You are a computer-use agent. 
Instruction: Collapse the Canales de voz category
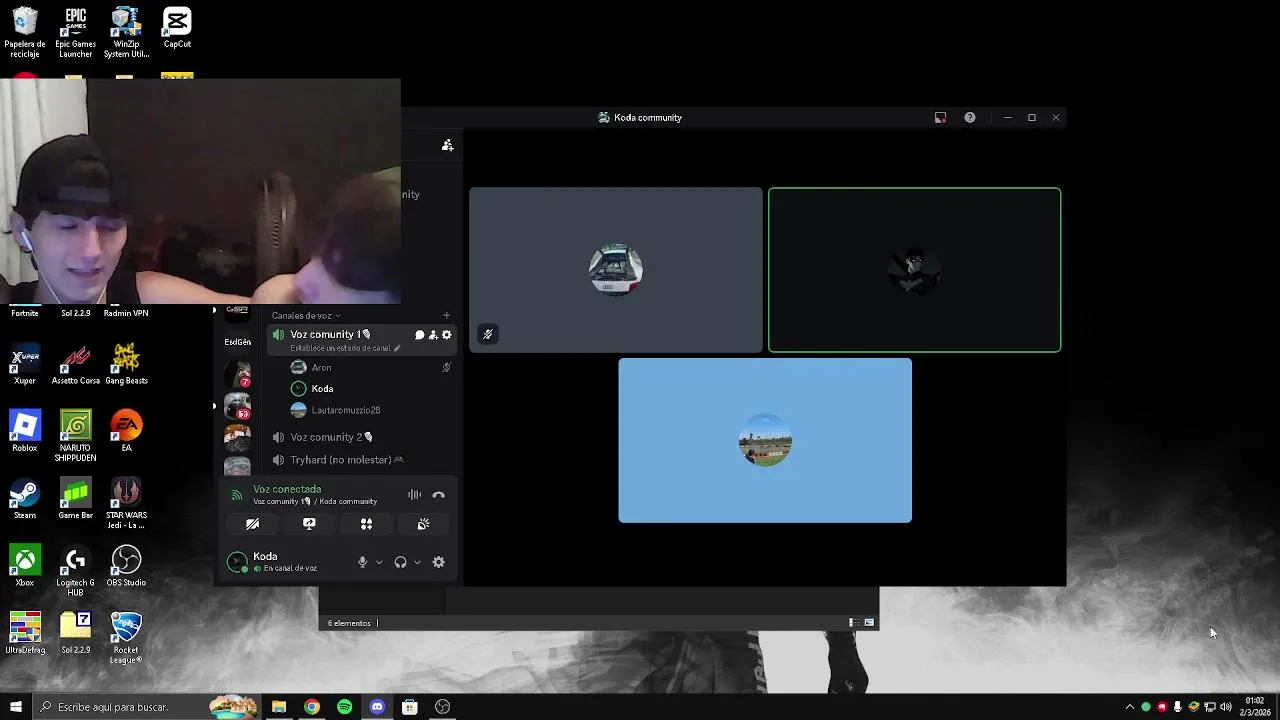(306, 316)
